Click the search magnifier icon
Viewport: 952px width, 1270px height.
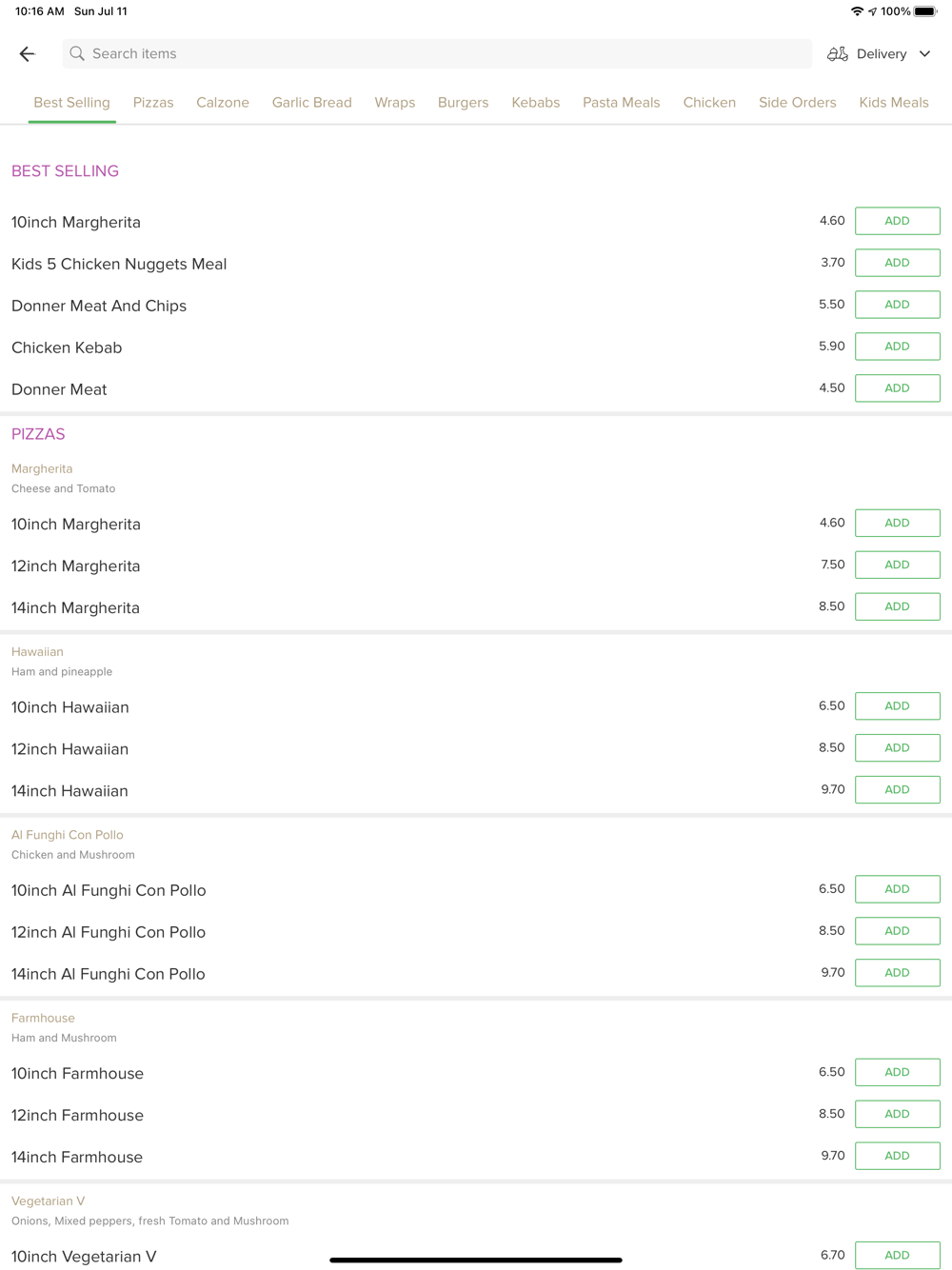[x=77, y=54]
